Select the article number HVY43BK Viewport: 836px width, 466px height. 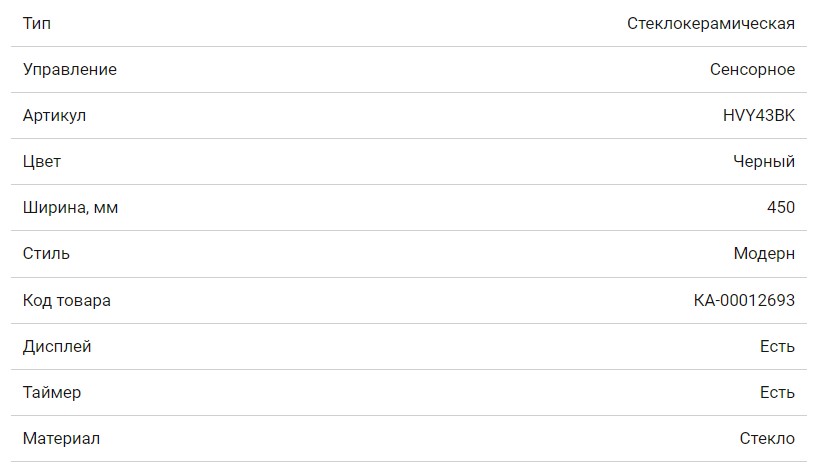click(x=758, y=115)
